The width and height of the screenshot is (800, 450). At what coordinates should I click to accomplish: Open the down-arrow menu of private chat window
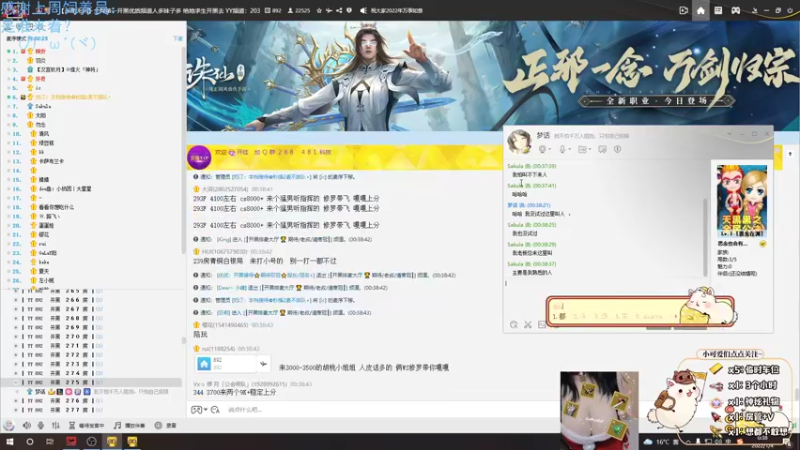[729, 134]
